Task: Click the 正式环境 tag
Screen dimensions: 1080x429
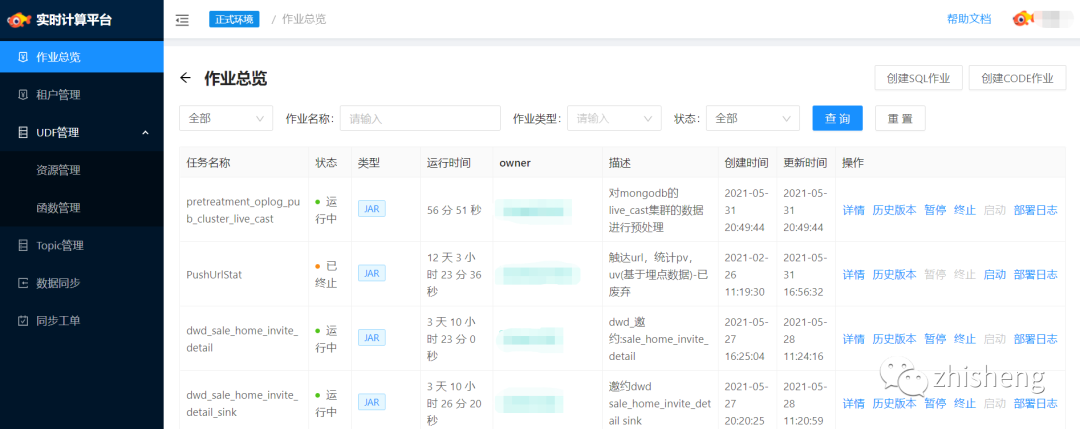Action: click(x=234, y=19)
